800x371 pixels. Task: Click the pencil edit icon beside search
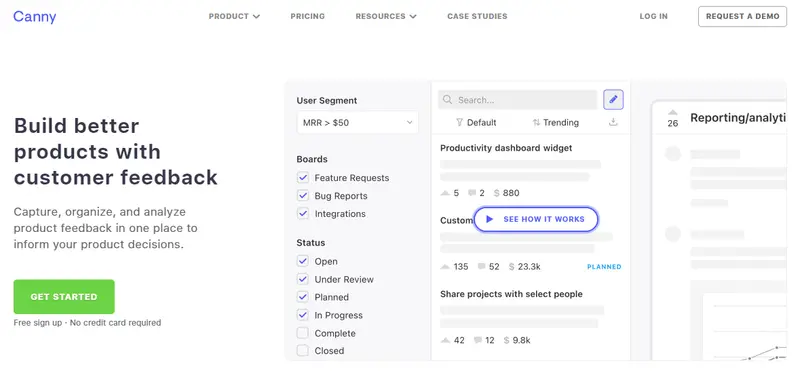click(x=613, y=100)
